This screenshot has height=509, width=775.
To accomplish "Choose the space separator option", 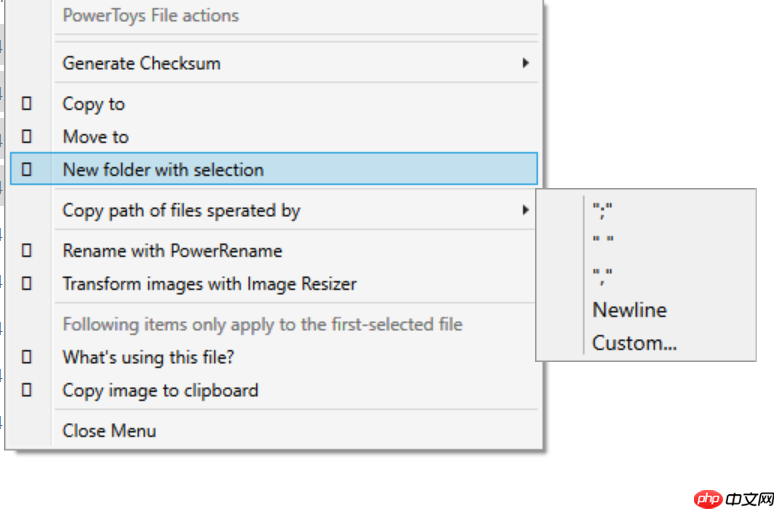I will tap(602, 242).
